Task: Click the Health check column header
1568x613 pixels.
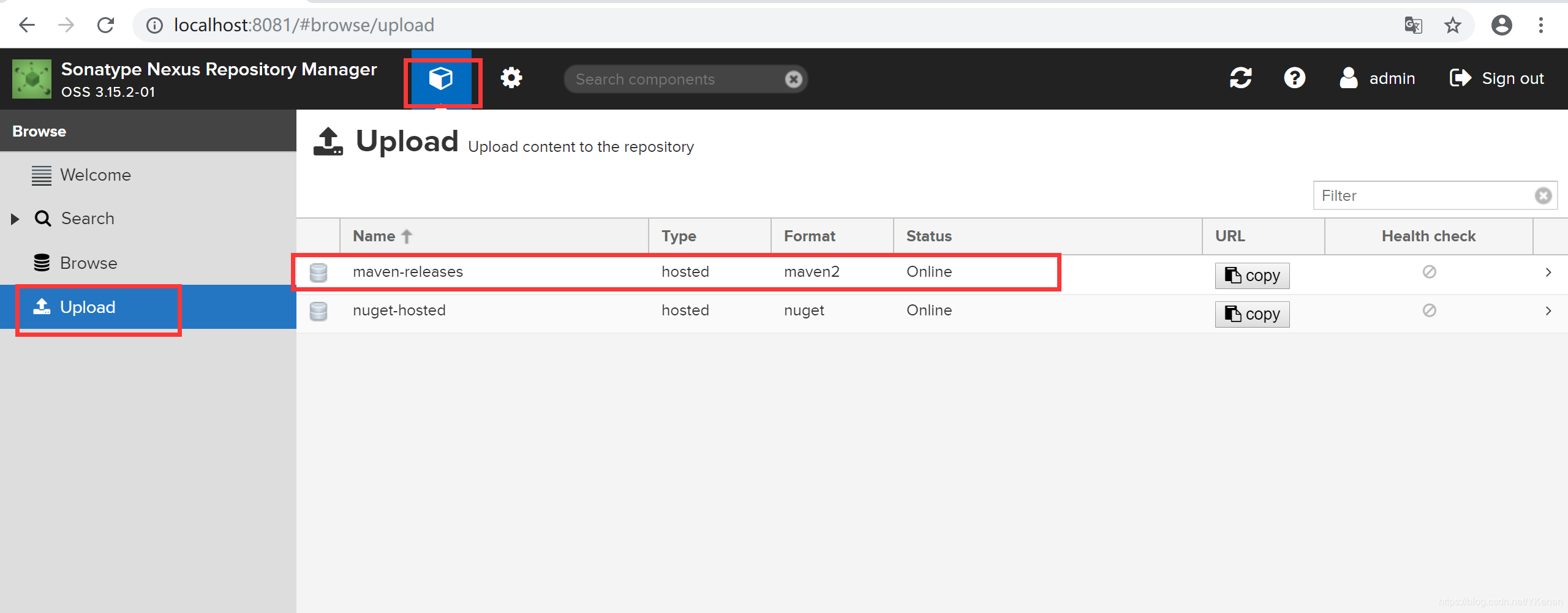Action: pos(1429,236)
